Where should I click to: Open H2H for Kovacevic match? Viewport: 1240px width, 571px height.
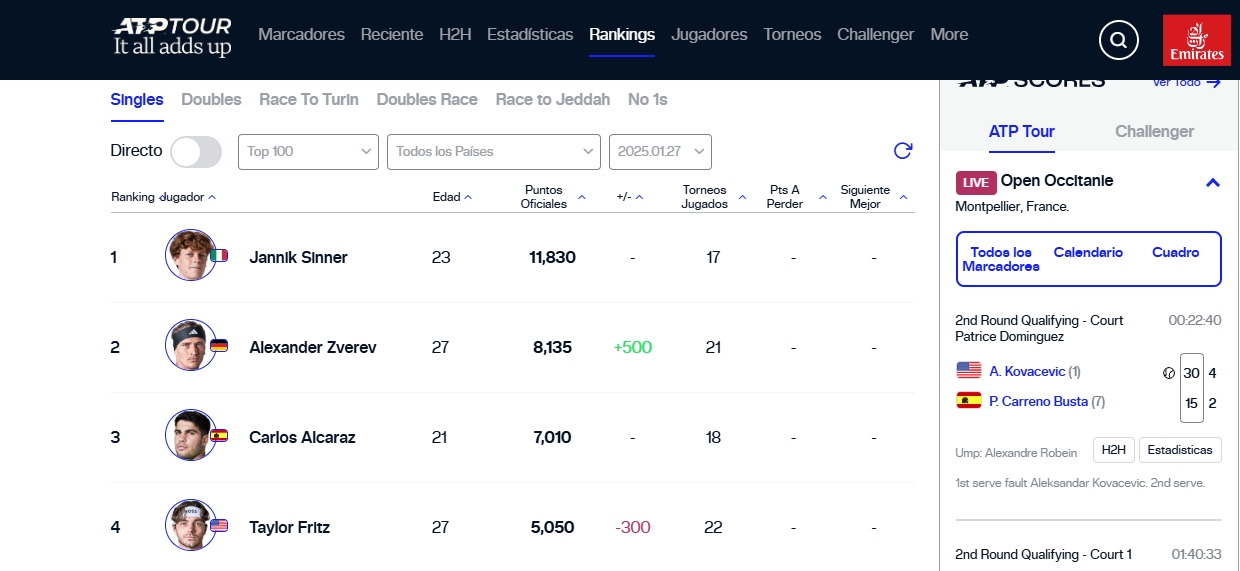[x=1113, y=450]
